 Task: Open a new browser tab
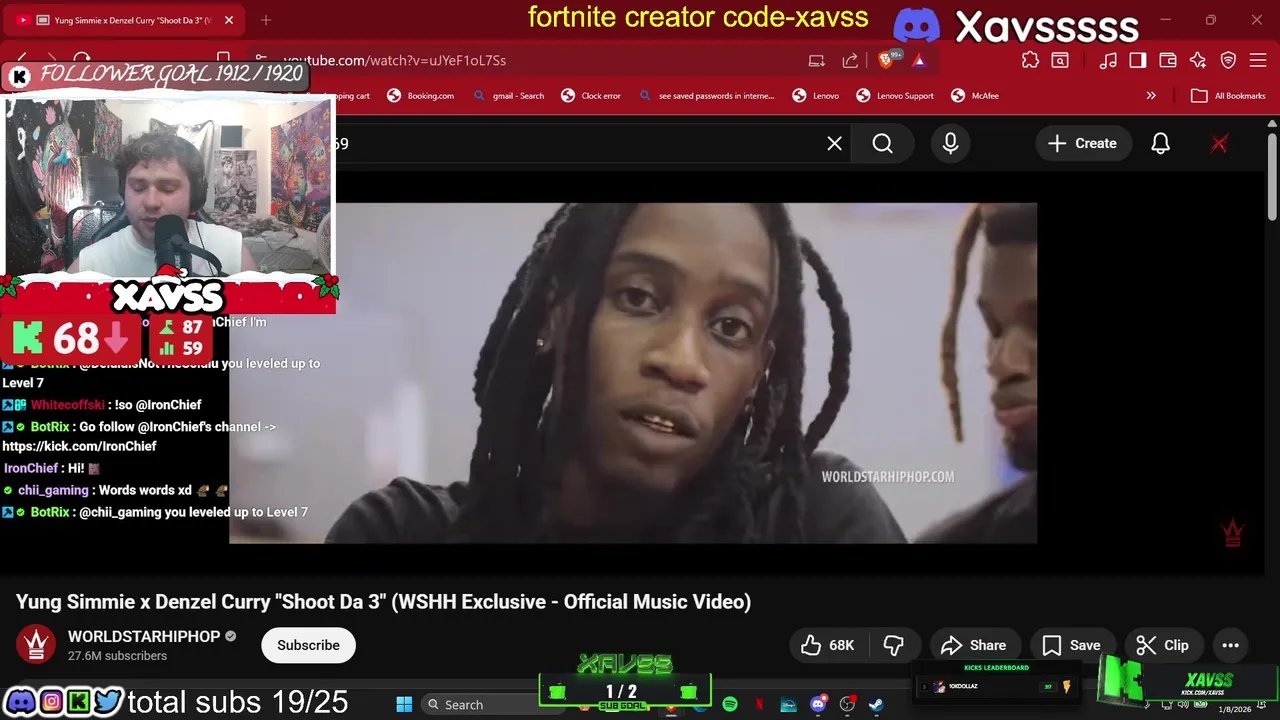point(265,20)
